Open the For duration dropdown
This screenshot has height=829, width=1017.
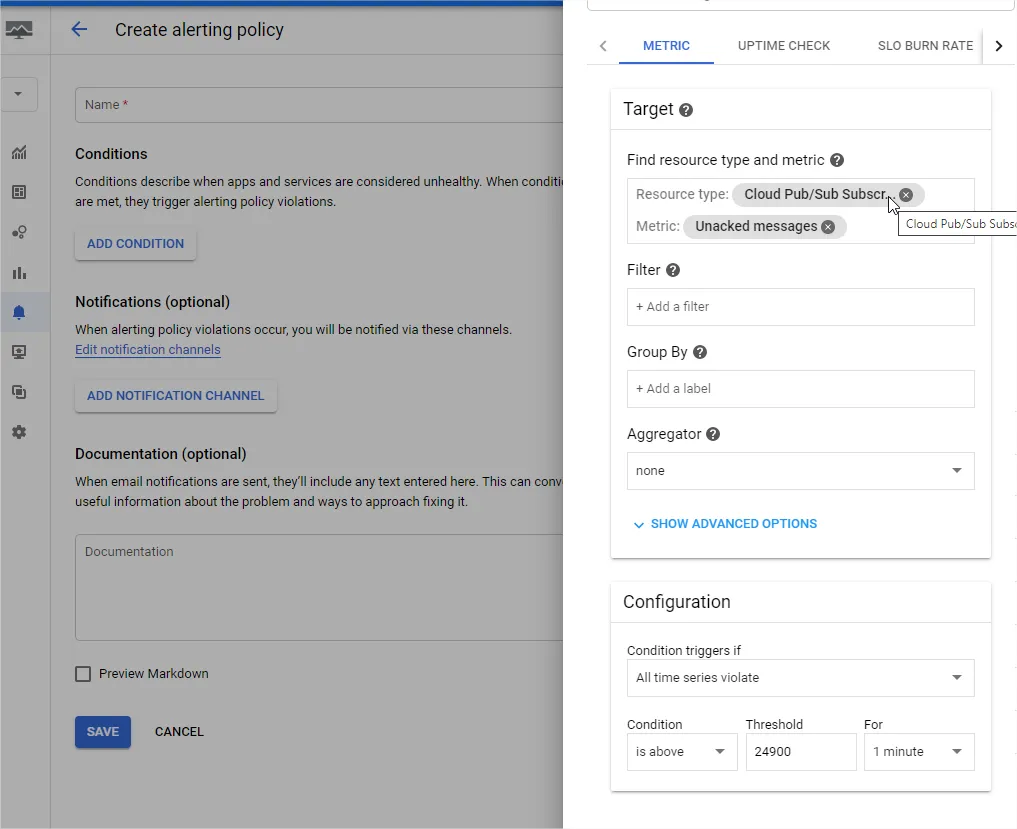[x=918, y=752]
